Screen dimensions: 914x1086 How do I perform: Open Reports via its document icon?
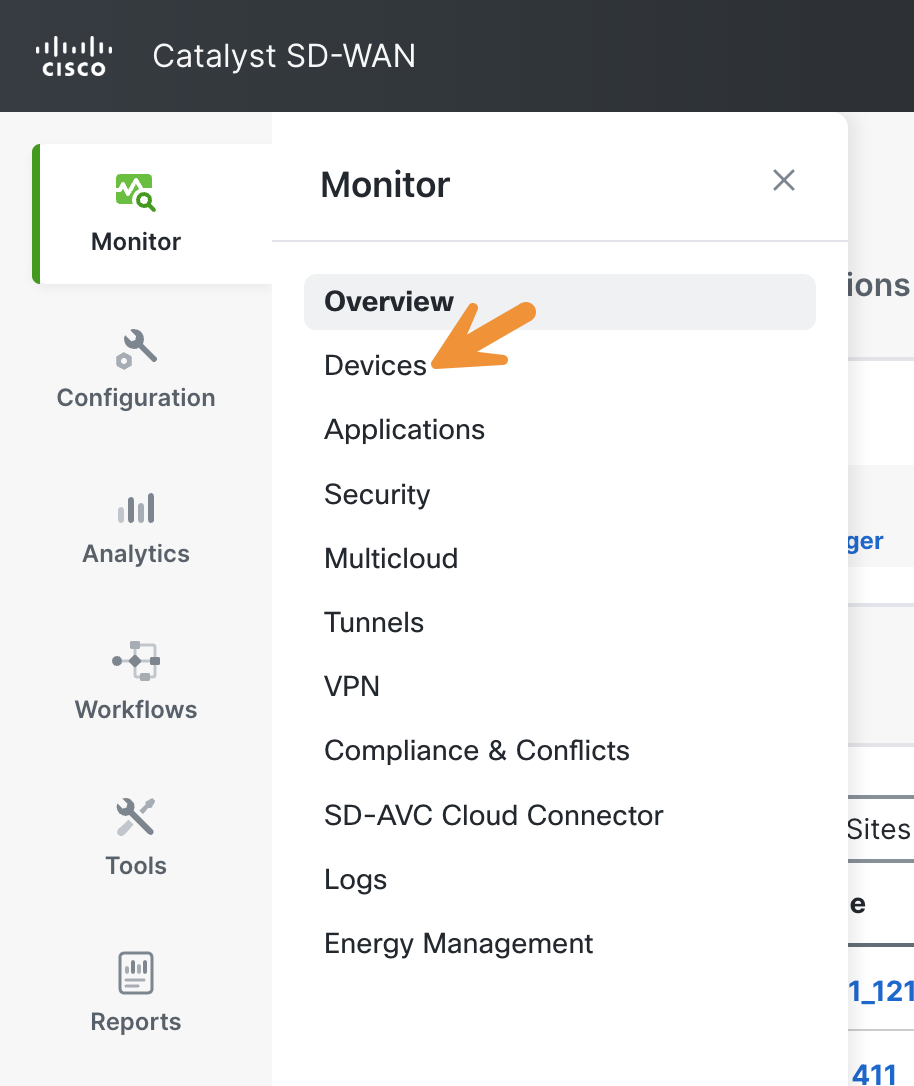(x=136, y=972)
